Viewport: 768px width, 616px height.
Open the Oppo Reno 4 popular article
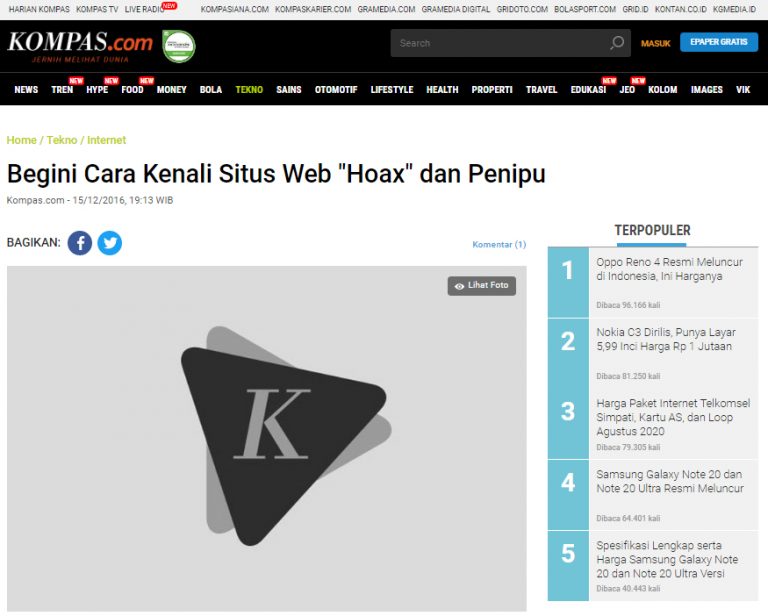click(x=669, y=269)
